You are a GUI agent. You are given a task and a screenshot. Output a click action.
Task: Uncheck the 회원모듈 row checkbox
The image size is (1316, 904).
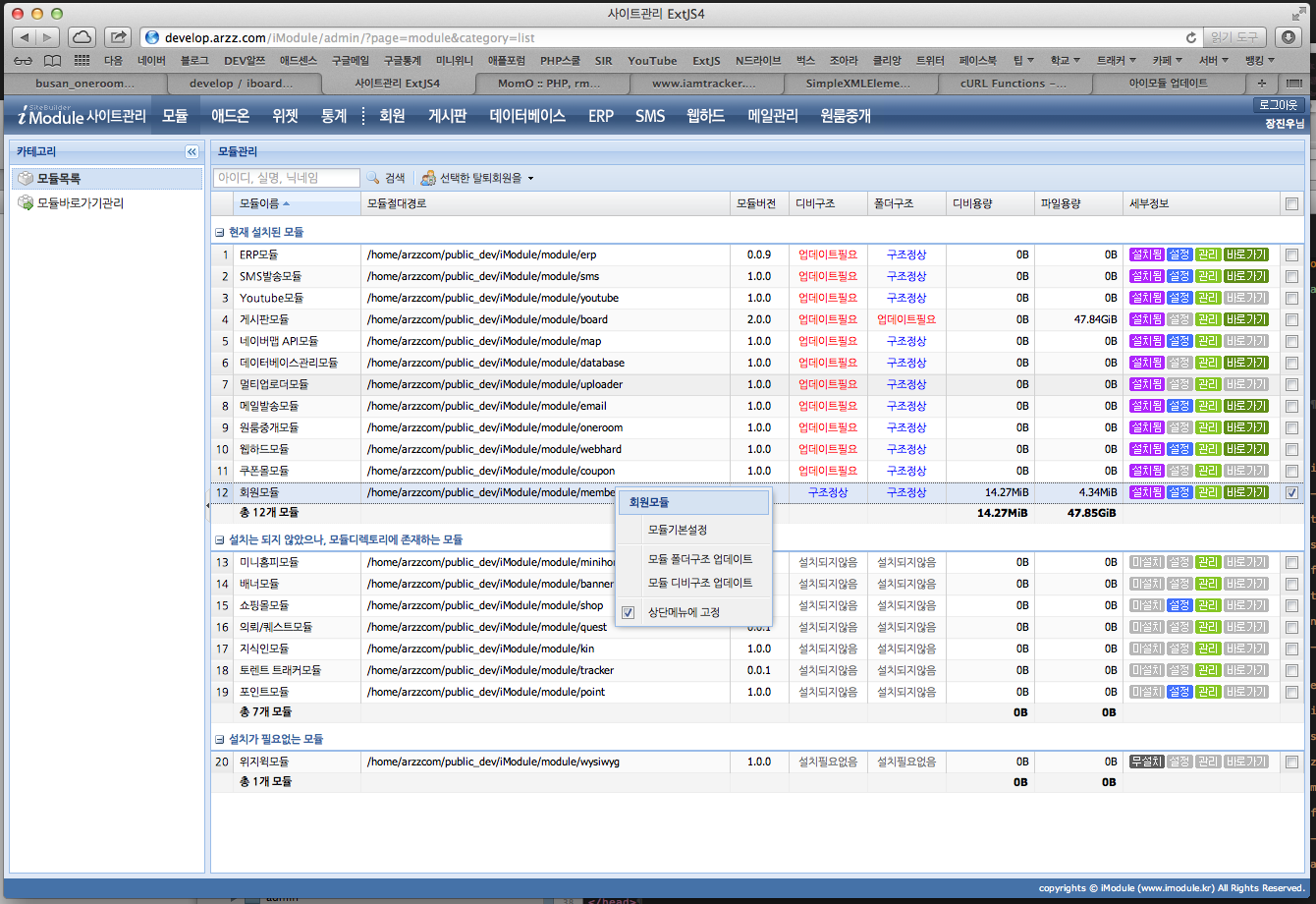pyautogui.click(x=1291, y=492)
